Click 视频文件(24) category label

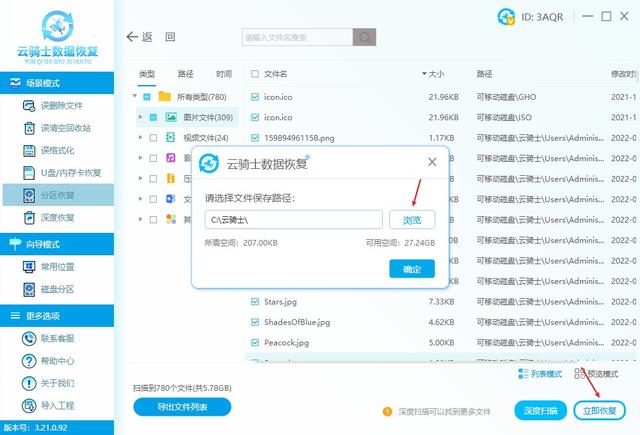206,138
